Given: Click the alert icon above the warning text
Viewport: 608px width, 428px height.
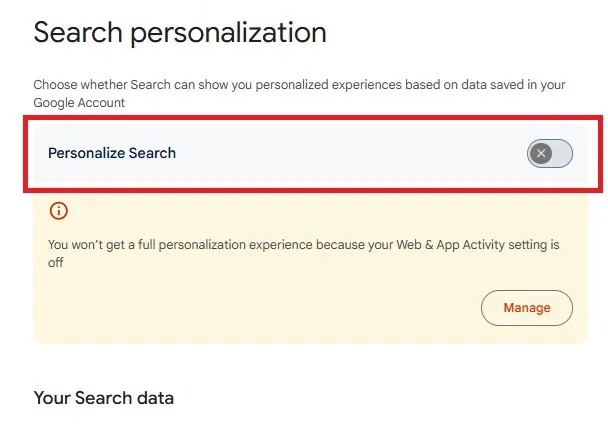Looking at the screenshot, I should click(x=58, y=211).
